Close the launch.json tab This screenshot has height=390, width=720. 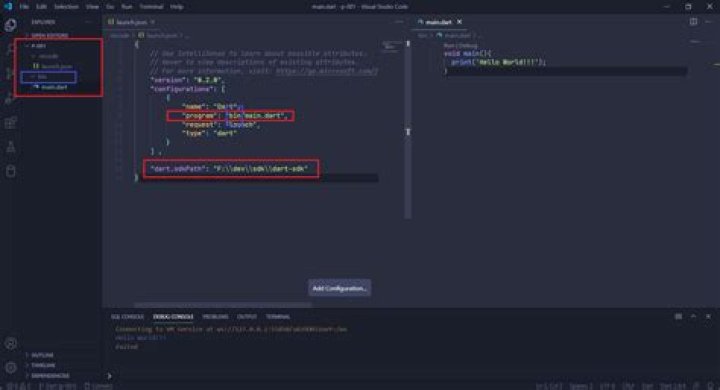(x=152, y=22)
